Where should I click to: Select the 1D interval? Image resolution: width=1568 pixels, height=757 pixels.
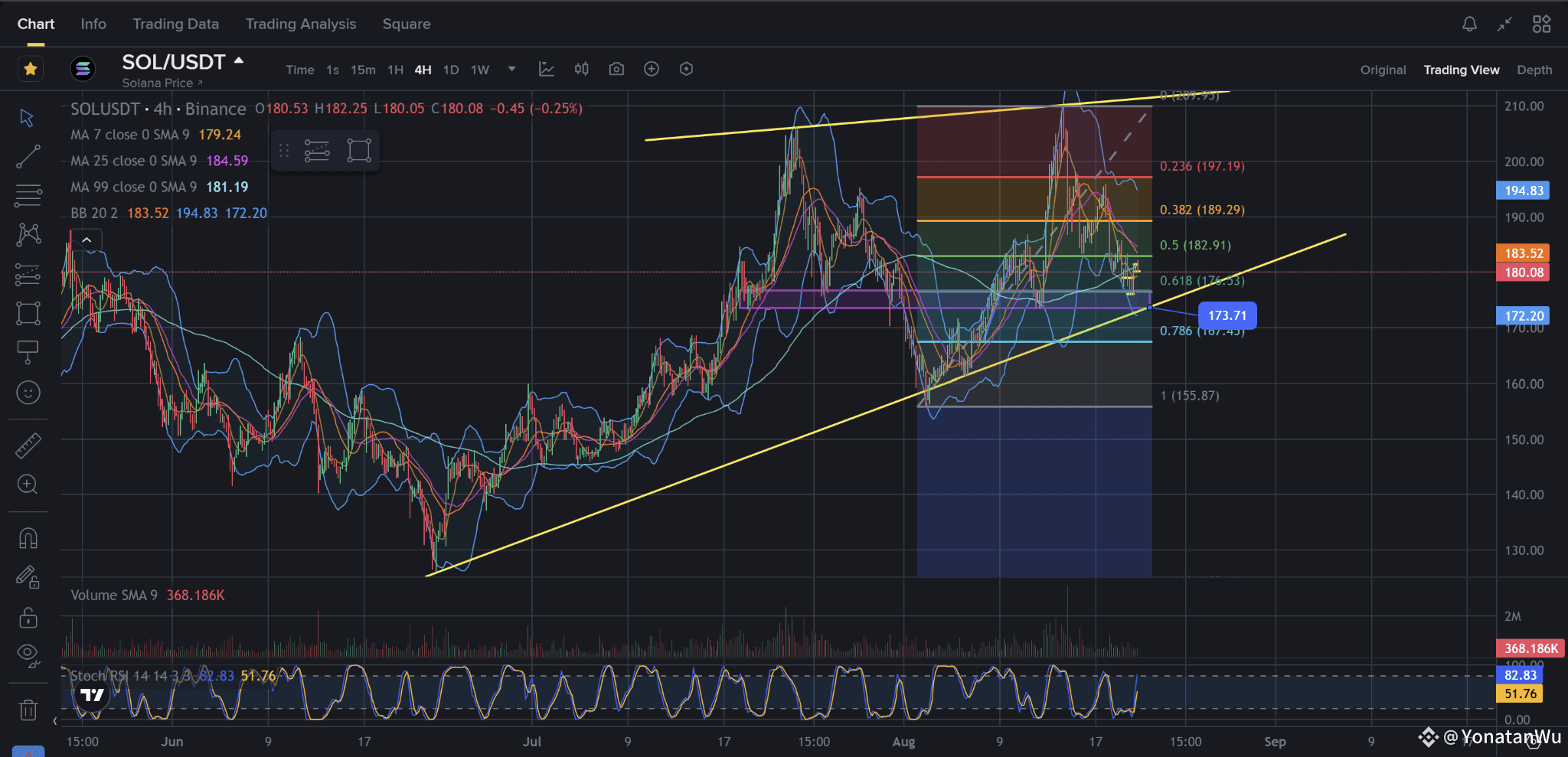pos(451,70)
